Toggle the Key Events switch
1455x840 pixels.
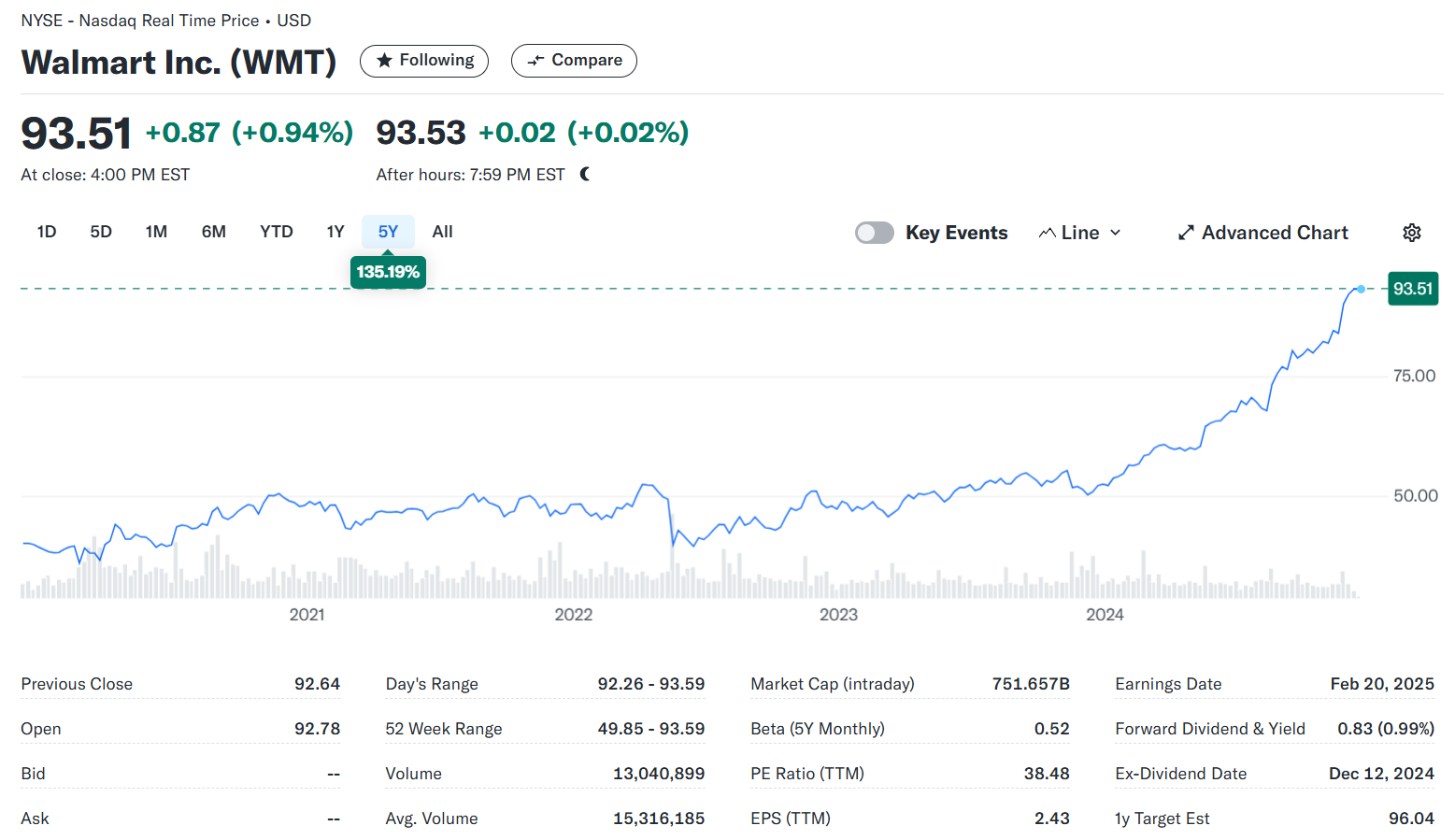pos(875,233)
